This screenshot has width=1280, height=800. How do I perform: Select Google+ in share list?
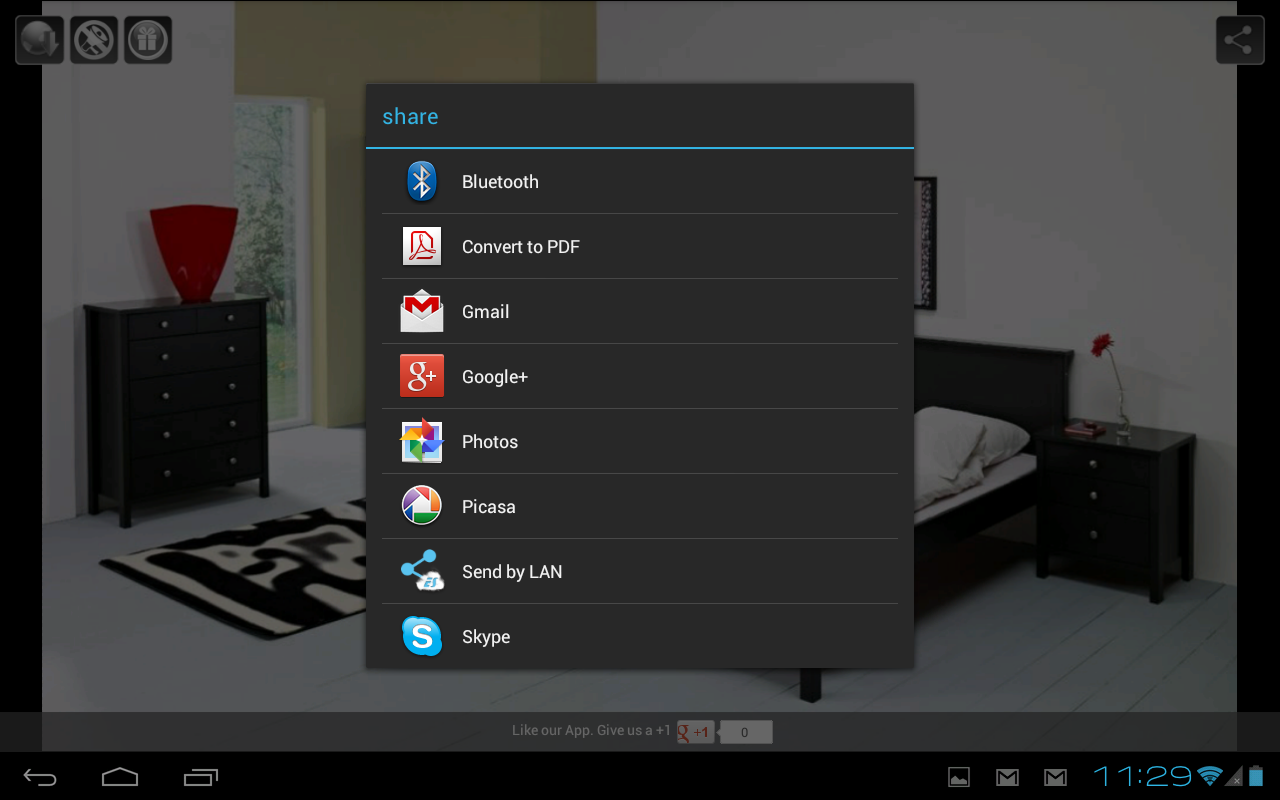coord(640,377)
